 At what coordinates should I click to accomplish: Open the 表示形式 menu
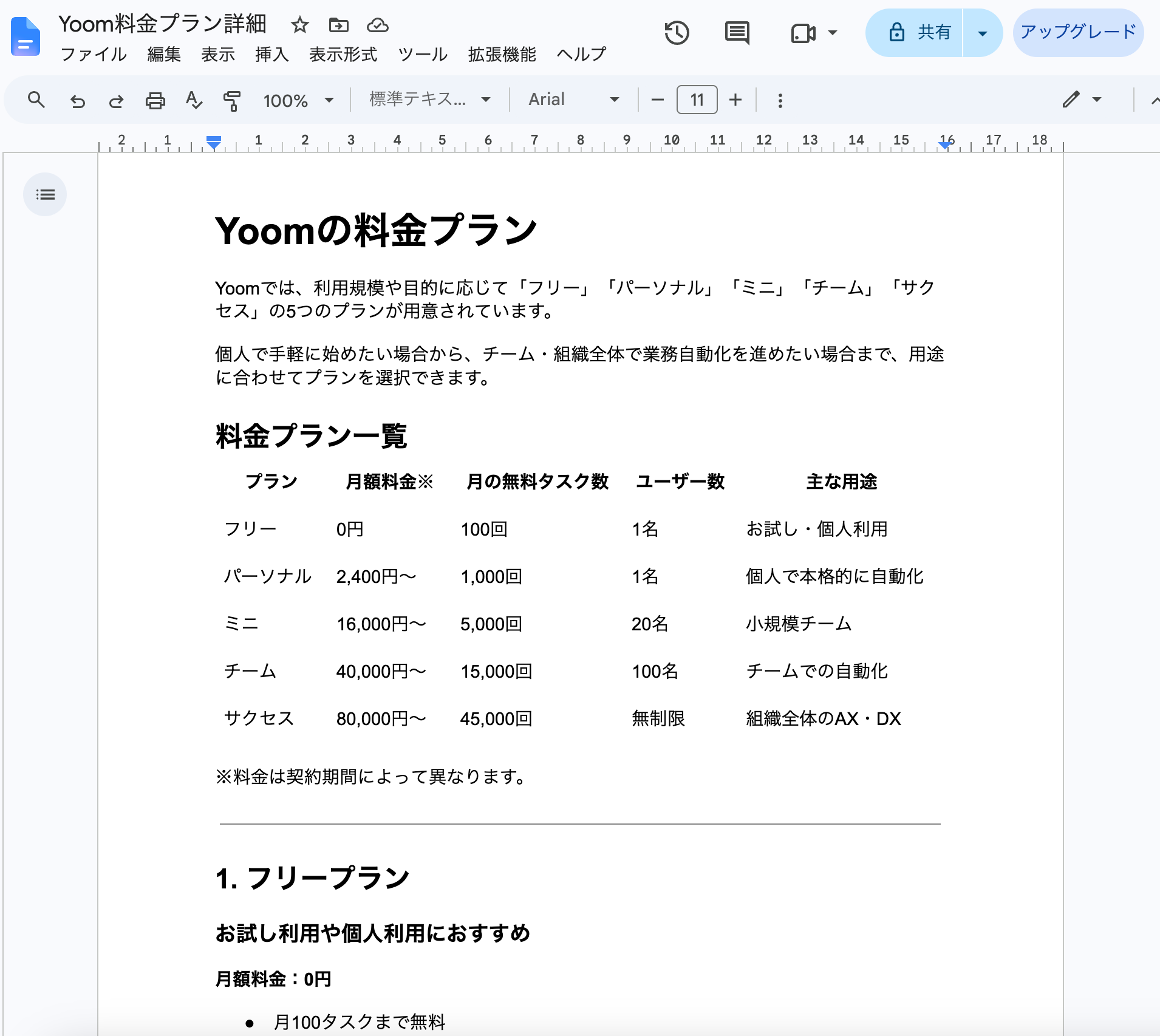click(x=343, y=55)
